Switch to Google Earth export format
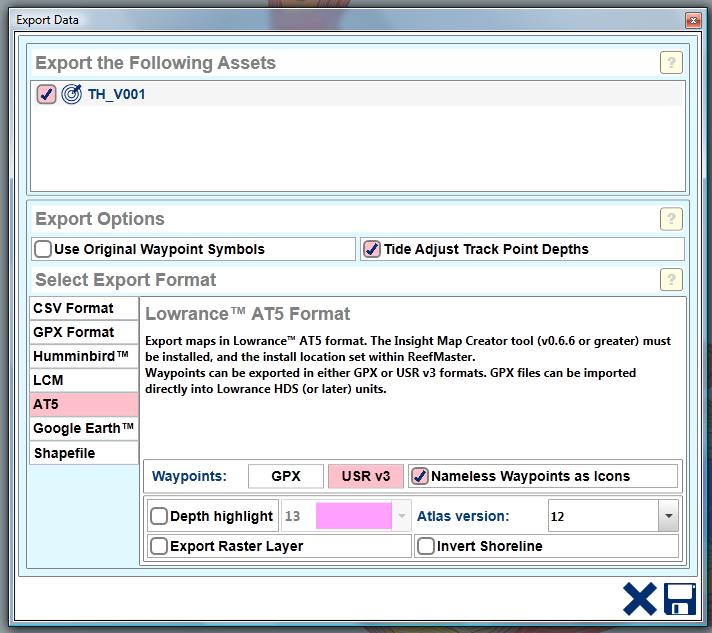This screenshot has width=712, height=633. coord(84,428)
